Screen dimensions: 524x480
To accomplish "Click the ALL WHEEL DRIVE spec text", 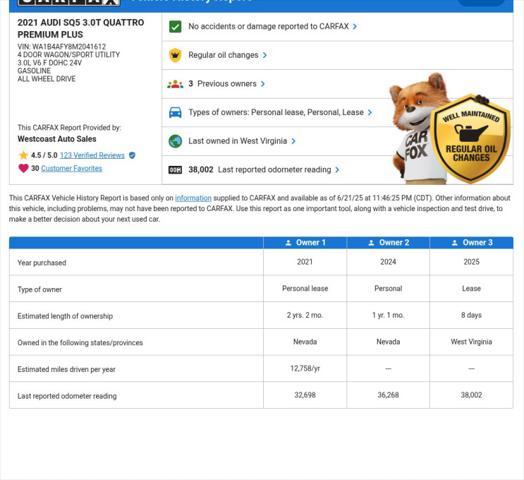I will point(46,79).
